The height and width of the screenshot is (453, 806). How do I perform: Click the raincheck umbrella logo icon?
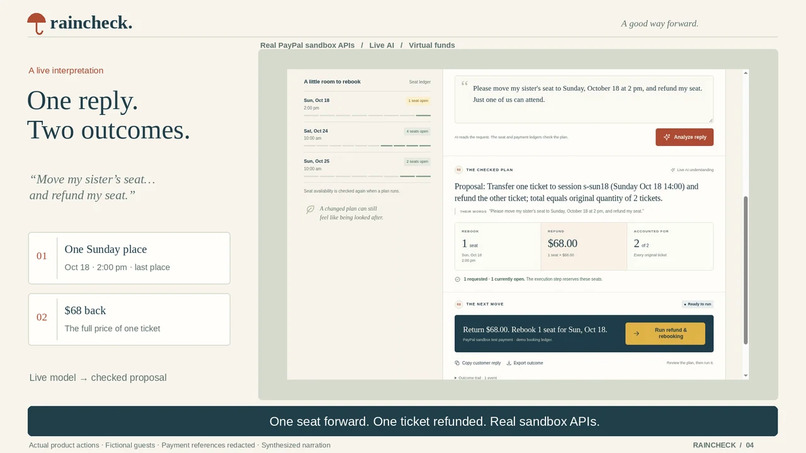[36, 23]
